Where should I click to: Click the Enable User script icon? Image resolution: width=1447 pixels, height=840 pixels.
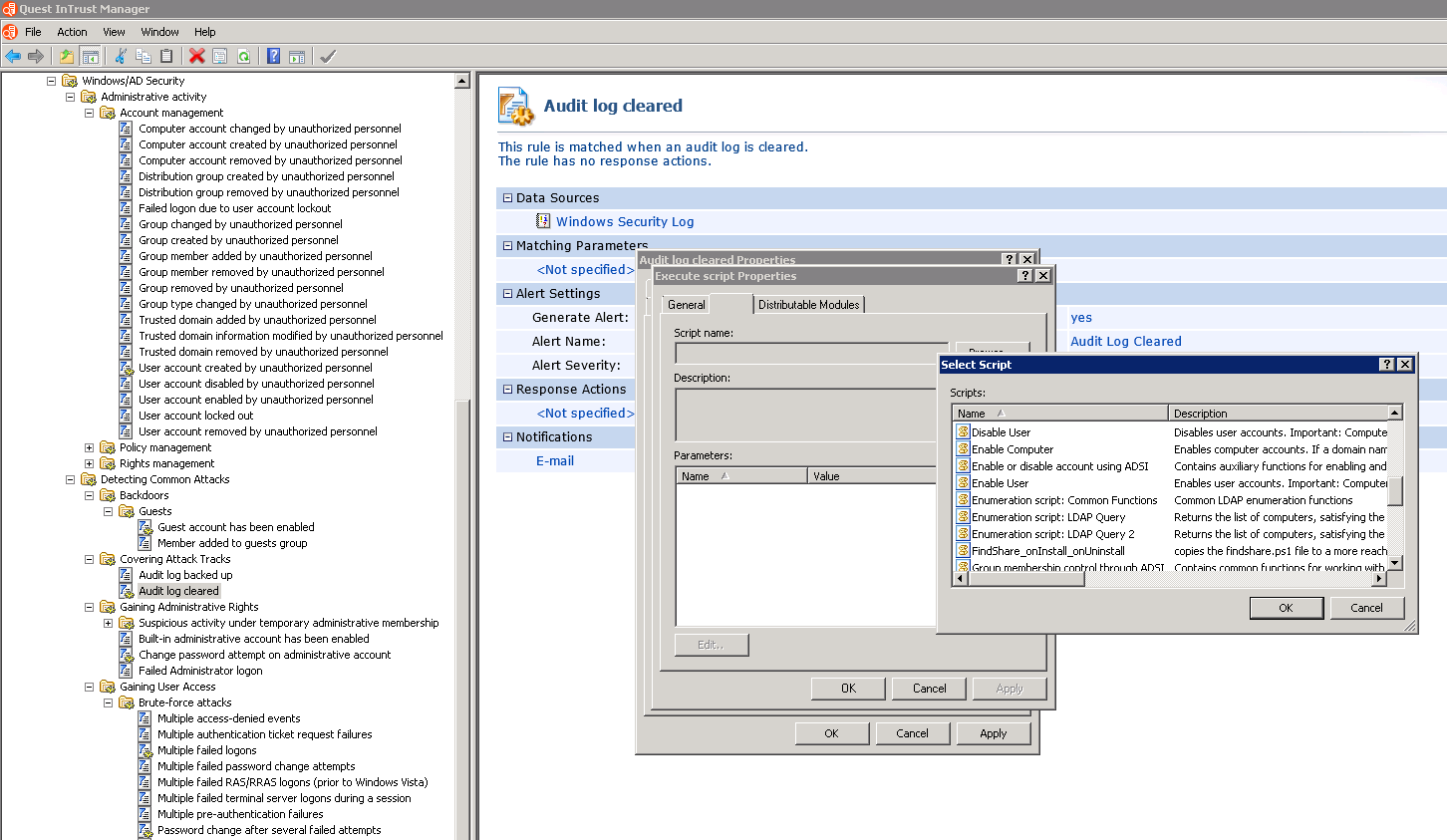pyautogui.click(x=964, y=483)
